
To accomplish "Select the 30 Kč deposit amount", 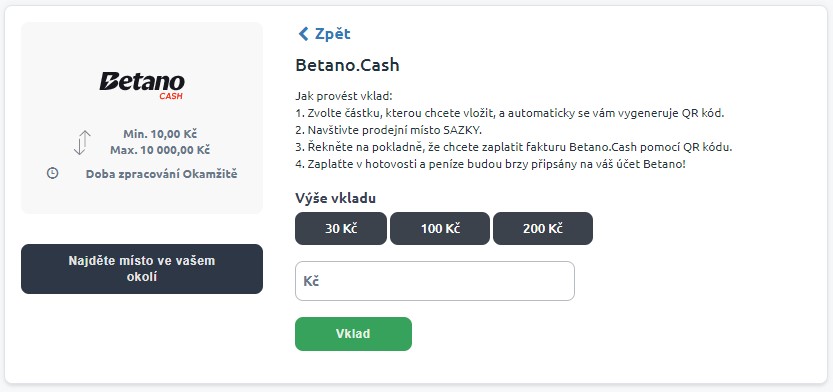I will point(341,228).
